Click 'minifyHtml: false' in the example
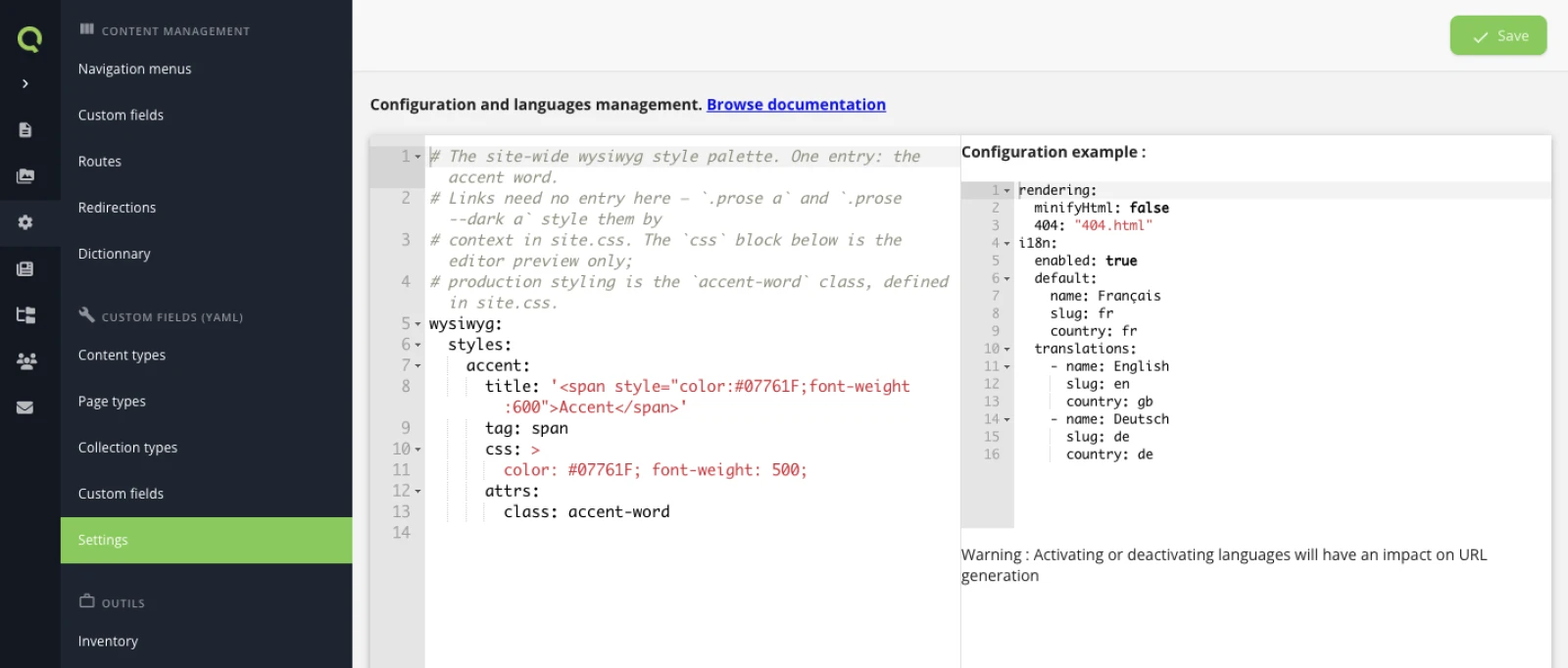1568x668 pixels. (x=1102, y=208)
